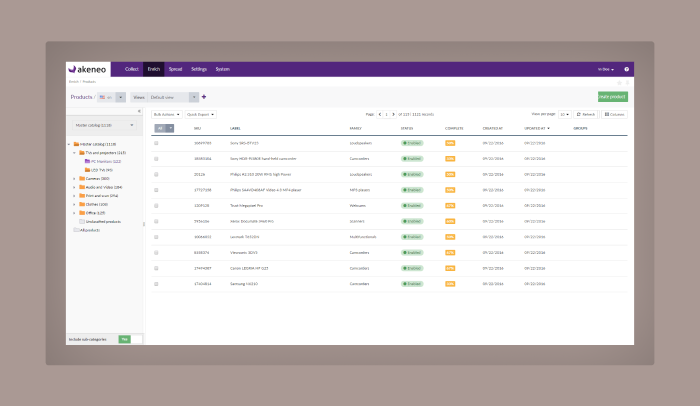Collapse the category sidebar with double-chevron icon
The width and height of the screenshot is (700, 406).
[x=139, y=111]
